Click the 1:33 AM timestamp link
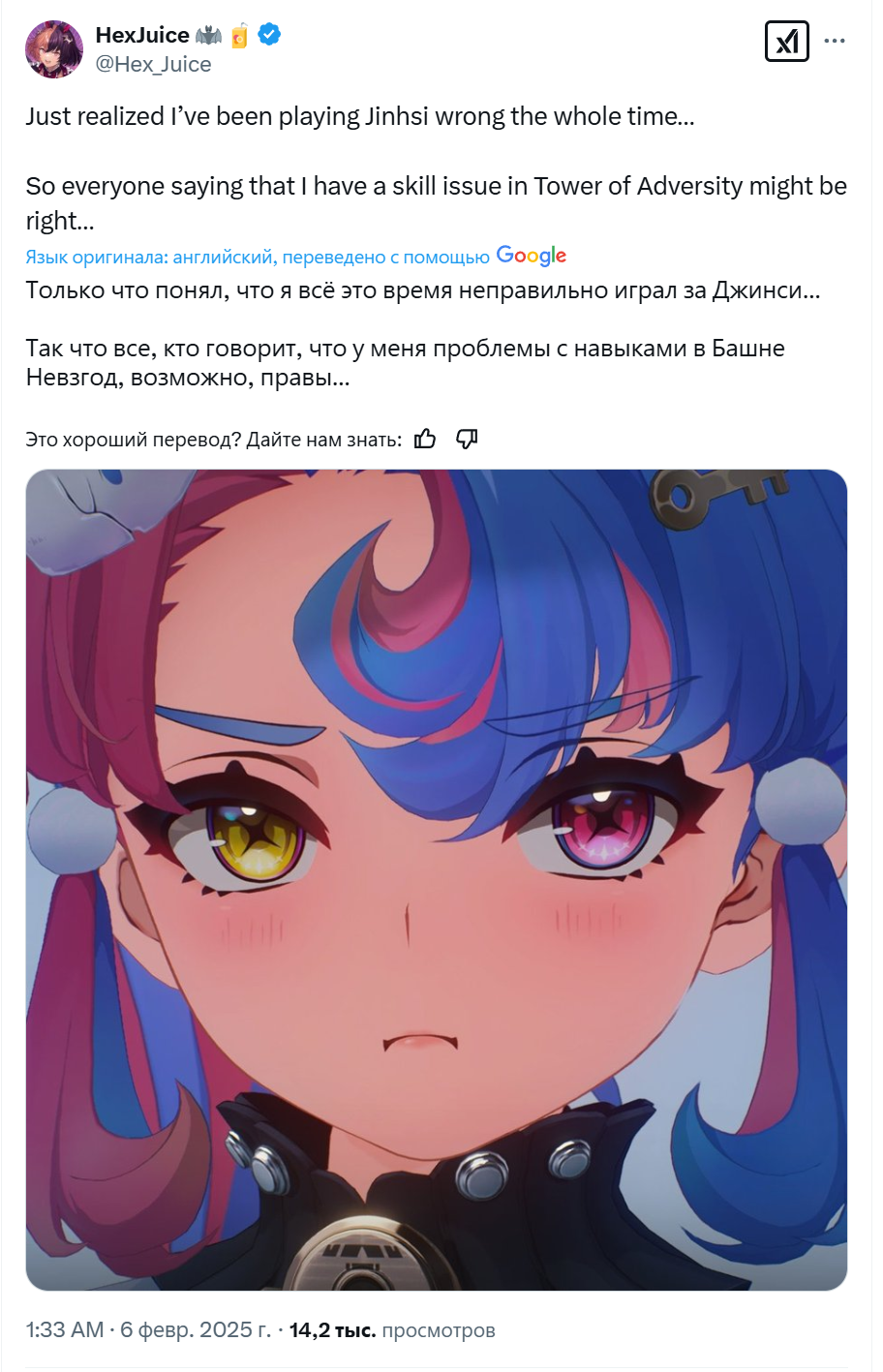Viewport: 883px width, 1372px height. coord(65,1330)
